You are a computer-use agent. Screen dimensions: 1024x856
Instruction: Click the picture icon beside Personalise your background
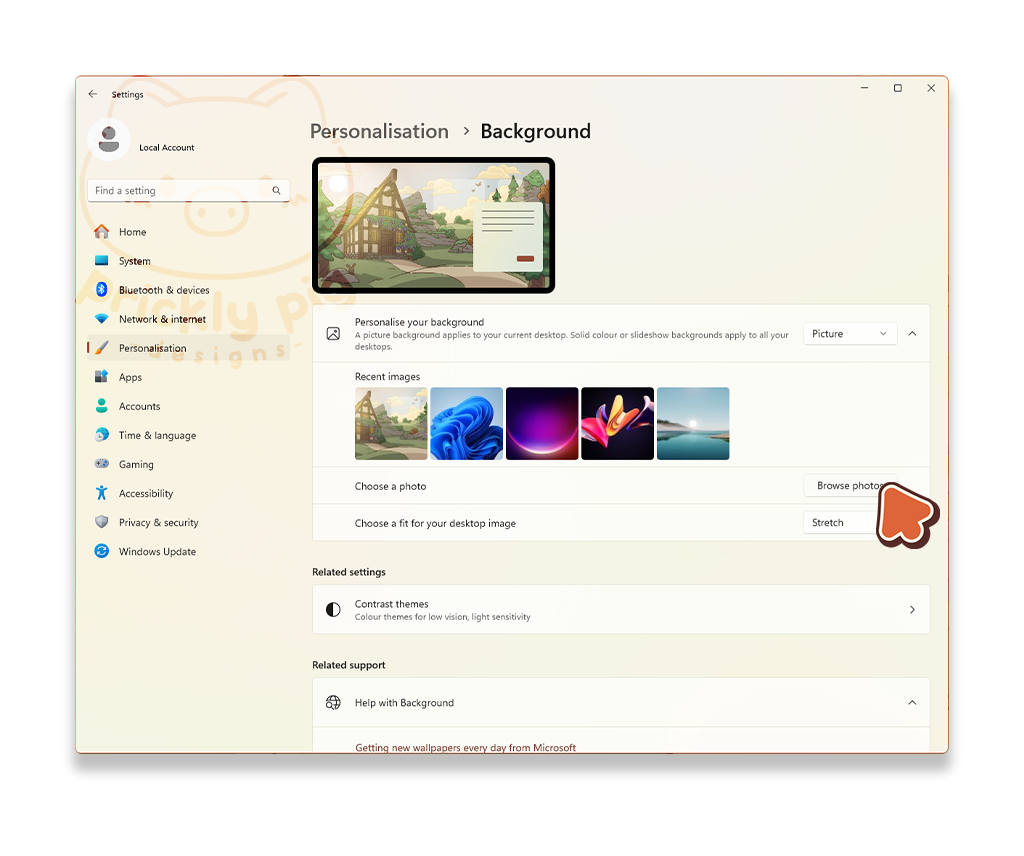333,334
